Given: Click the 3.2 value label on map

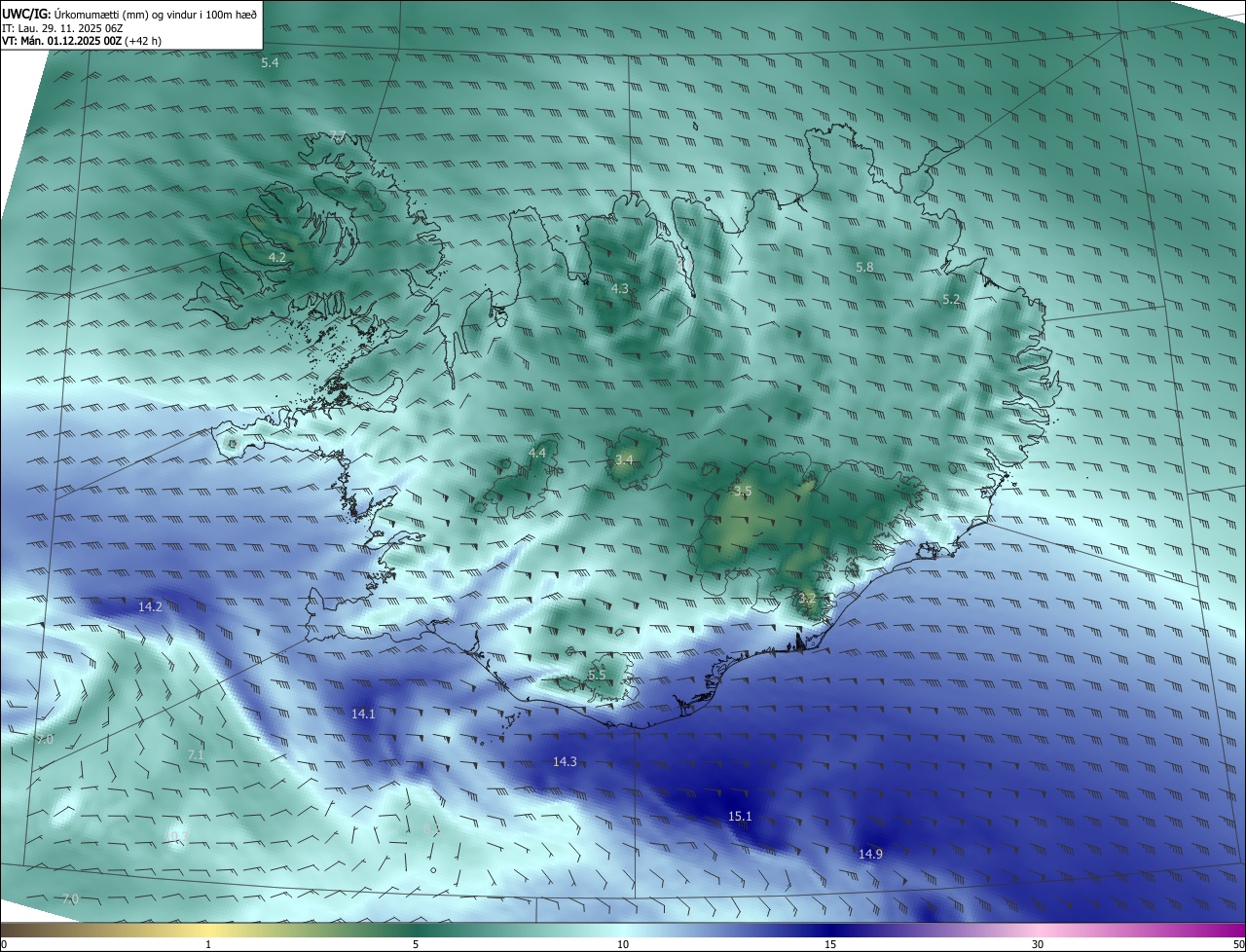Looking at the screenshot, I should 807,598.
